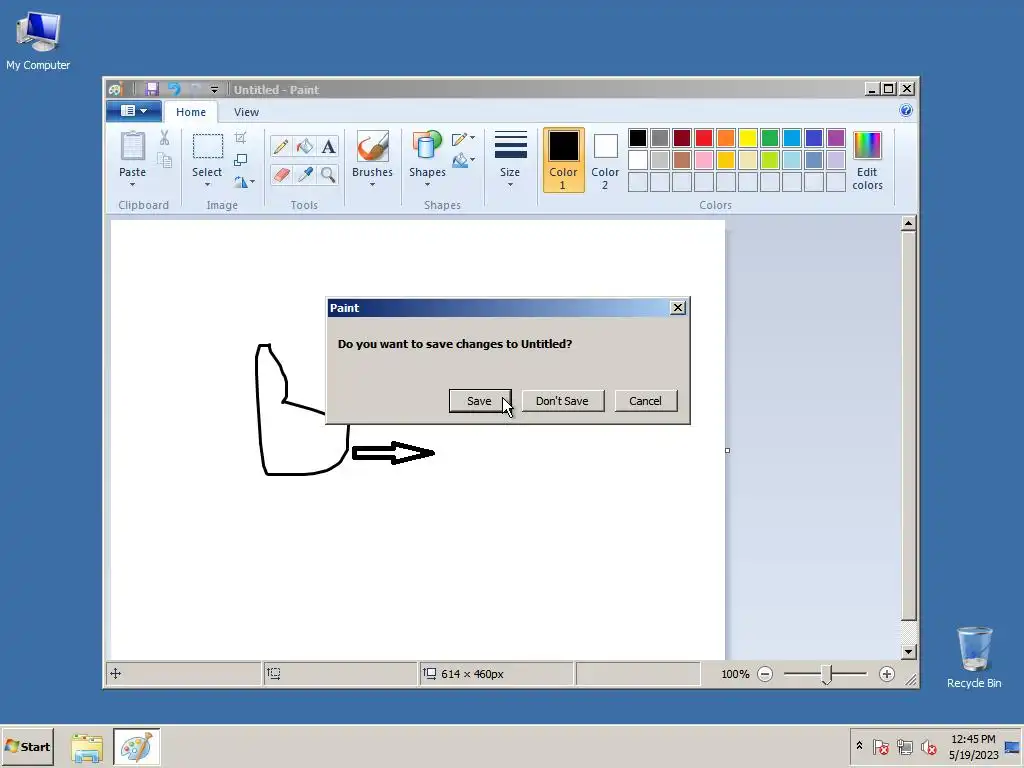The image size is (1024, 768).
Task: Click the Cut scissors icon
Action: tap(165, 137)
